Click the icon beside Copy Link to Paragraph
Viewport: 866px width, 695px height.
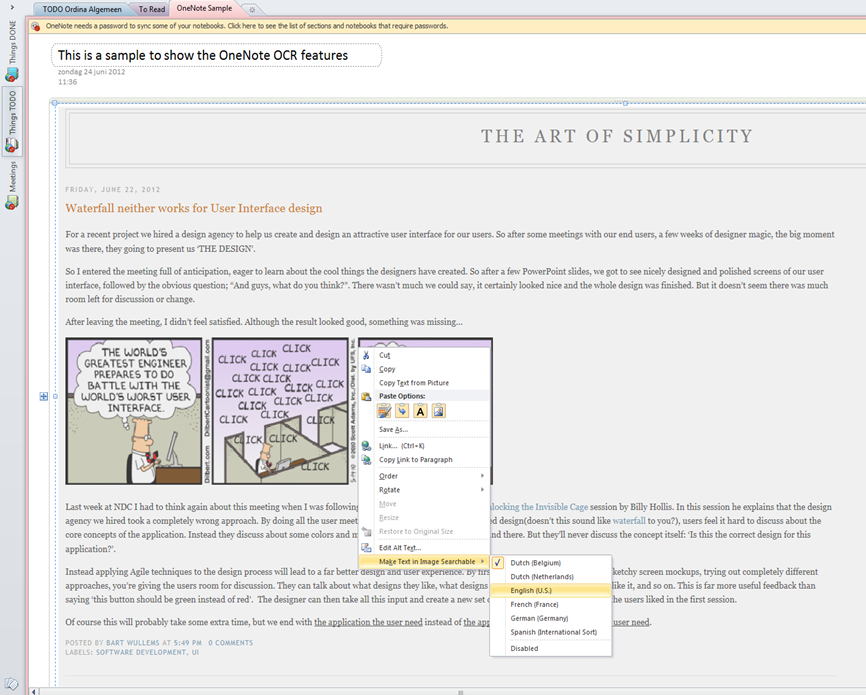coord(366,460)
